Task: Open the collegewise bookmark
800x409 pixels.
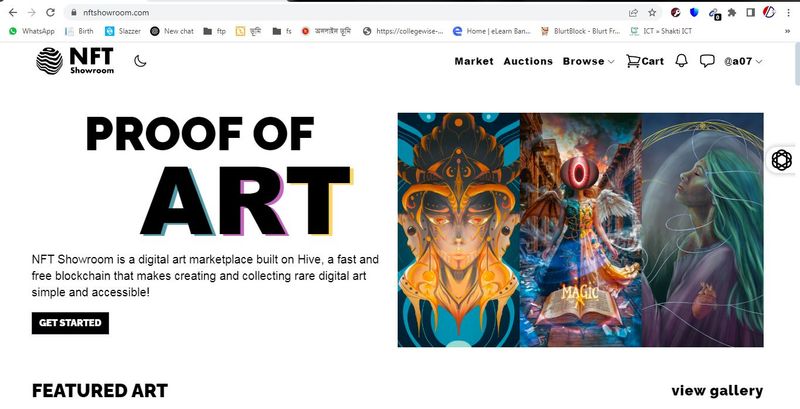Action: pos(403,31)
